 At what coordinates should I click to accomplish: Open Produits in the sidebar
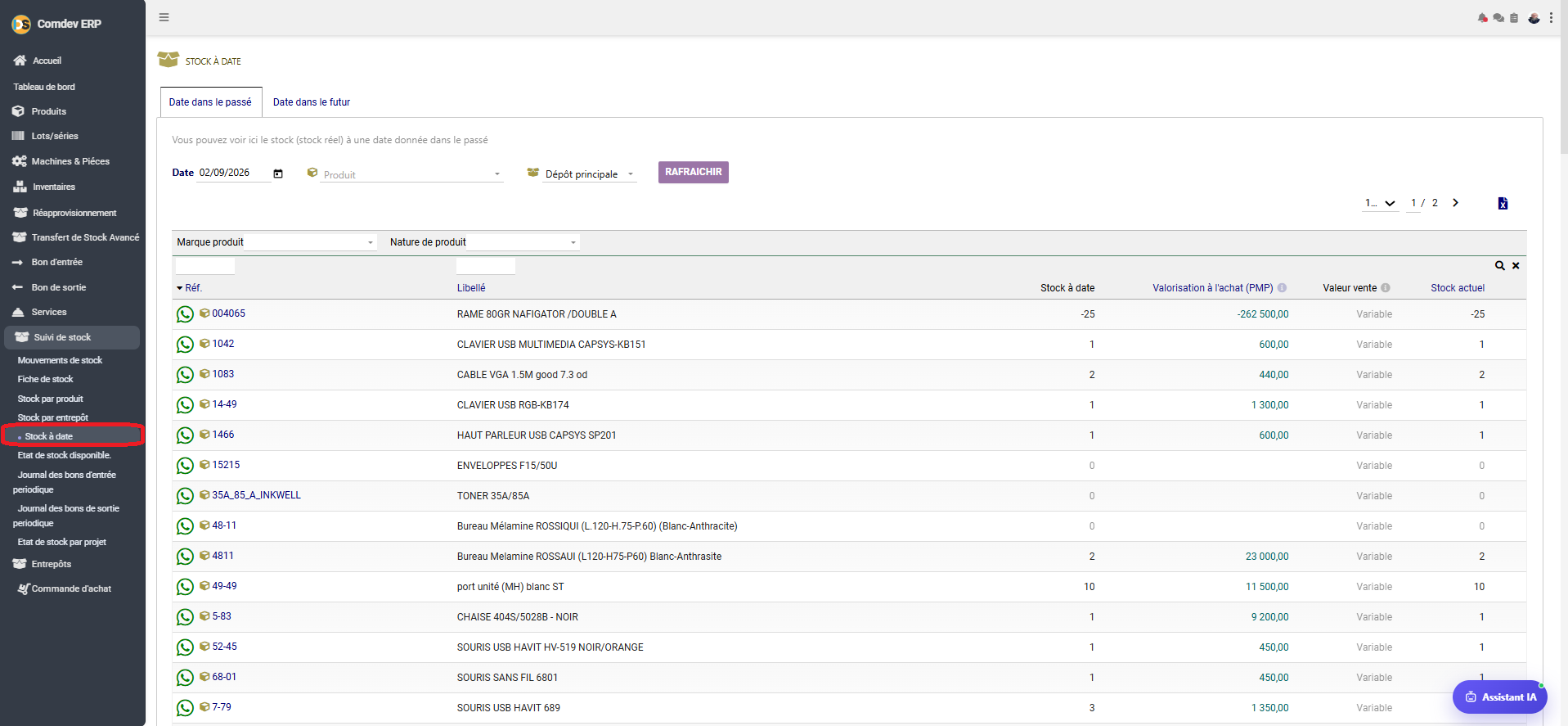(48, 111)
